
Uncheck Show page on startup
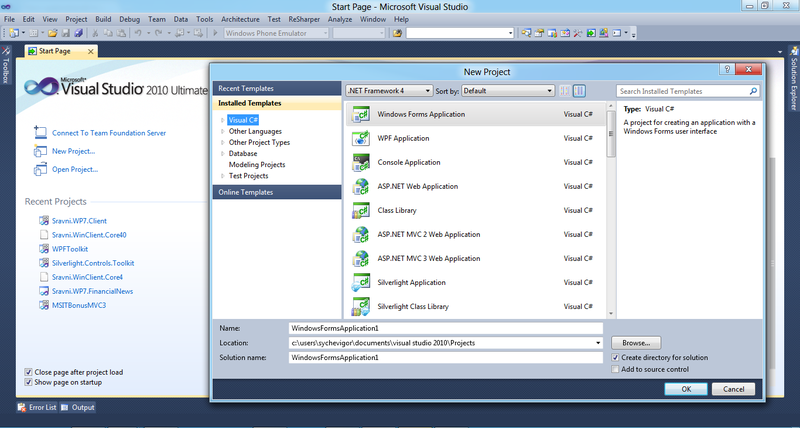tap(28, 382)
